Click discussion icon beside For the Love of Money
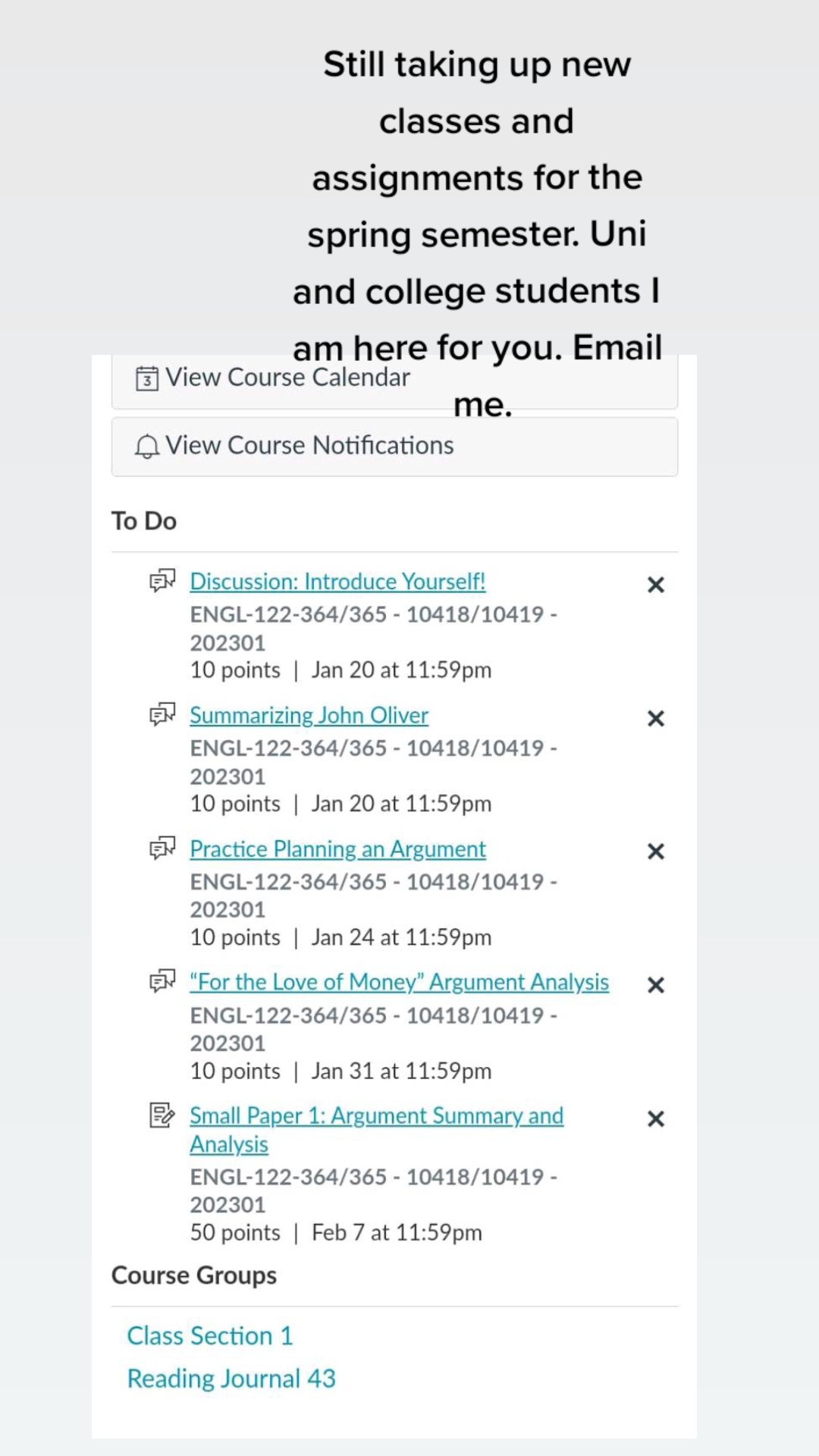 coord(162,981)
